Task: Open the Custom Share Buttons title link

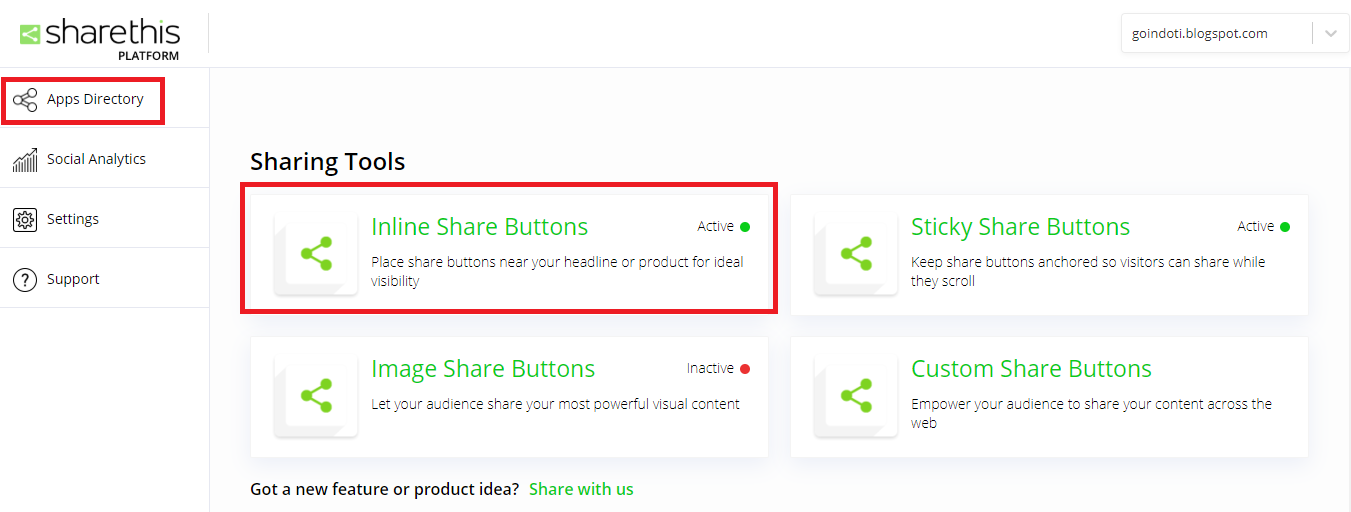Action: [x=1031, y=369]
